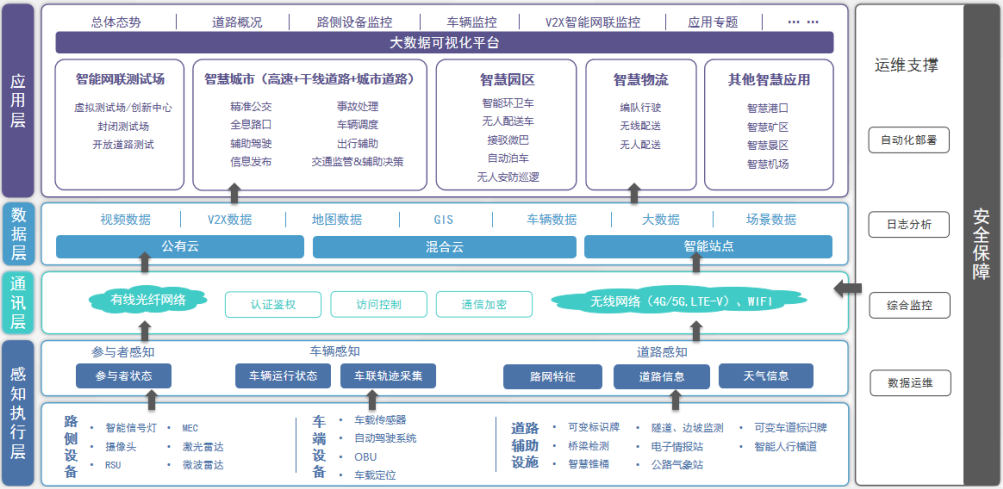
Task: Open 自动化部署 in 运维支撑 panel
Action: (x=909, y=141)
